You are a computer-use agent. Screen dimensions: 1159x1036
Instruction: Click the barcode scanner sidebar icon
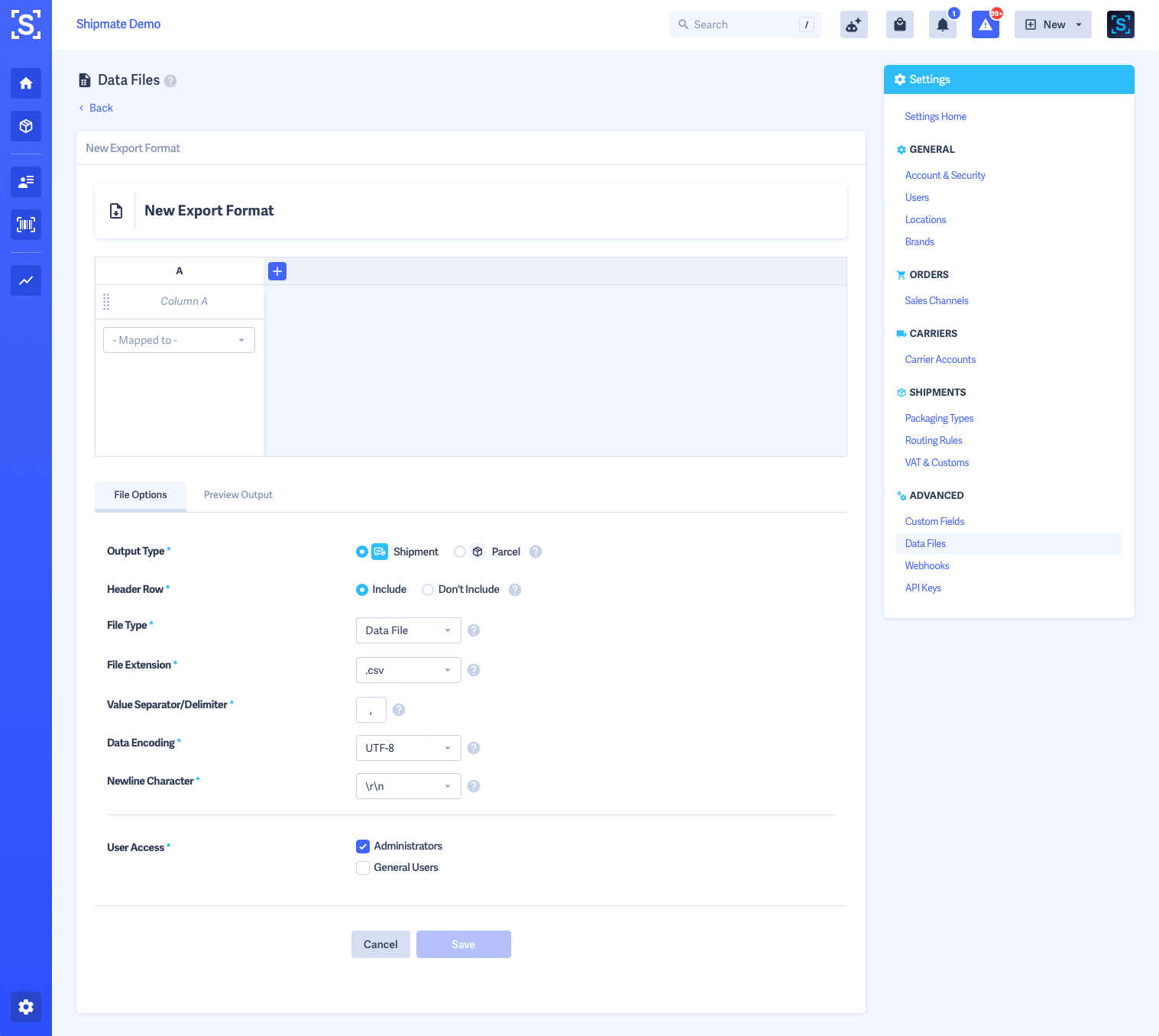pyautogui.click(x=26, y=225)
